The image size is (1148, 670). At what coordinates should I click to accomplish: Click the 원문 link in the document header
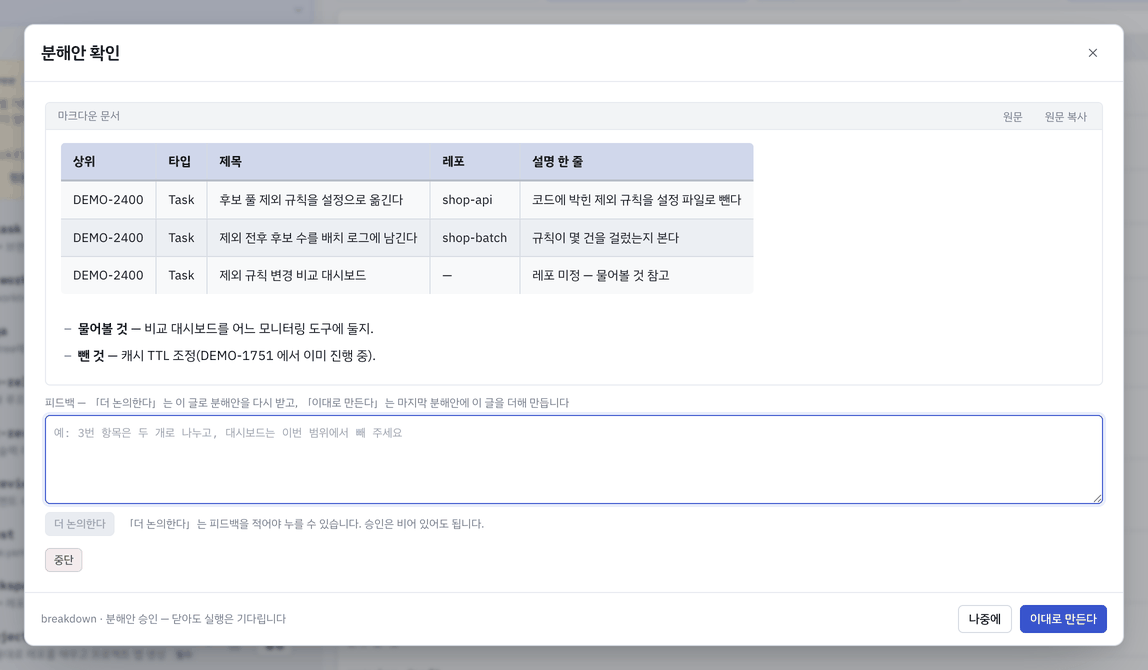(x=1013, y=116)
